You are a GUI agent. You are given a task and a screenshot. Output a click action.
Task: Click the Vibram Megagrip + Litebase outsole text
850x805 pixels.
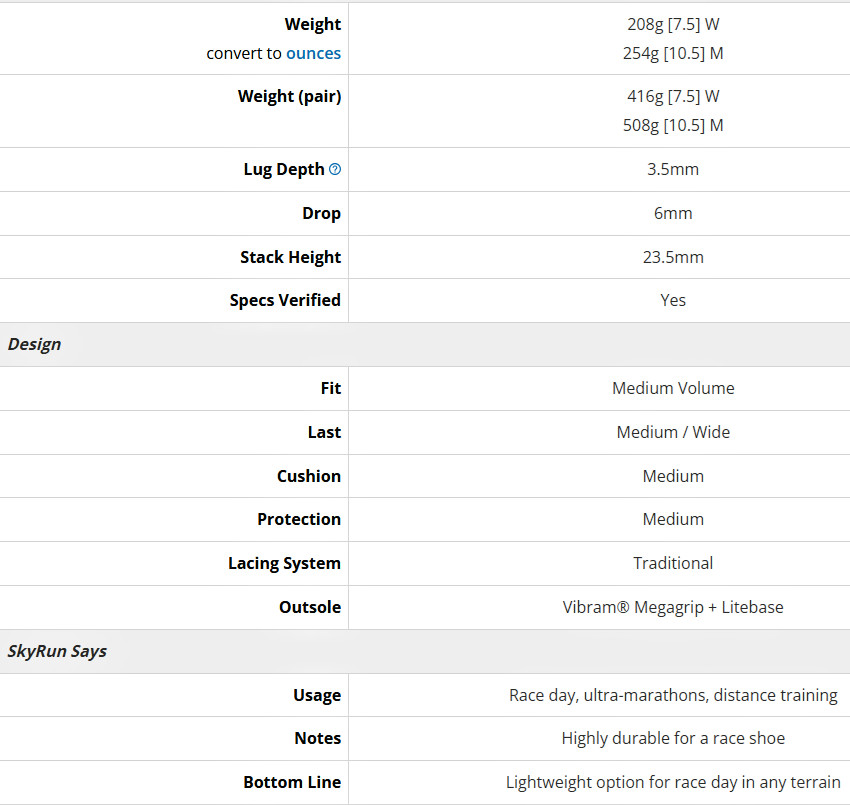click(x=673, y=607)
